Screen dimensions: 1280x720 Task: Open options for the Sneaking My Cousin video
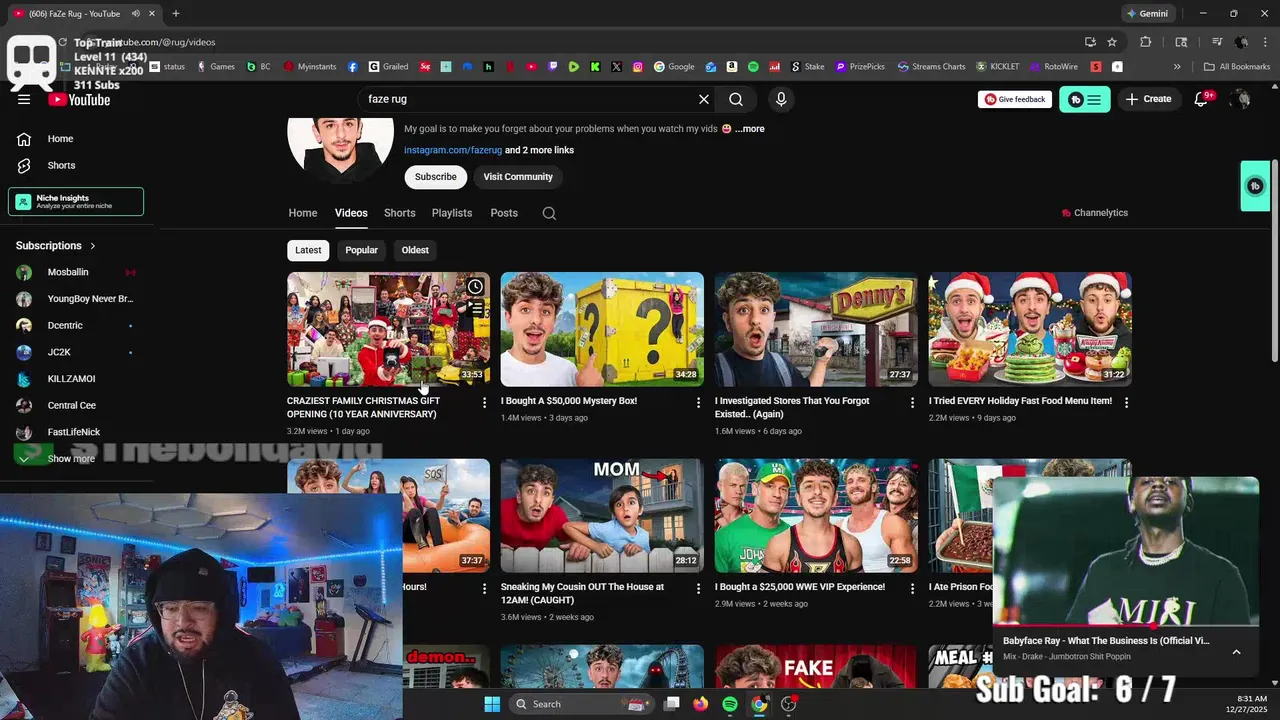point(698,588)
